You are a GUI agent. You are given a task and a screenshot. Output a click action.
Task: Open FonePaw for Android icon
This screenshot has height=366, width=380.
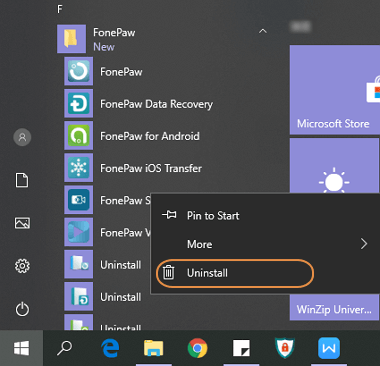tap(79, 136)
